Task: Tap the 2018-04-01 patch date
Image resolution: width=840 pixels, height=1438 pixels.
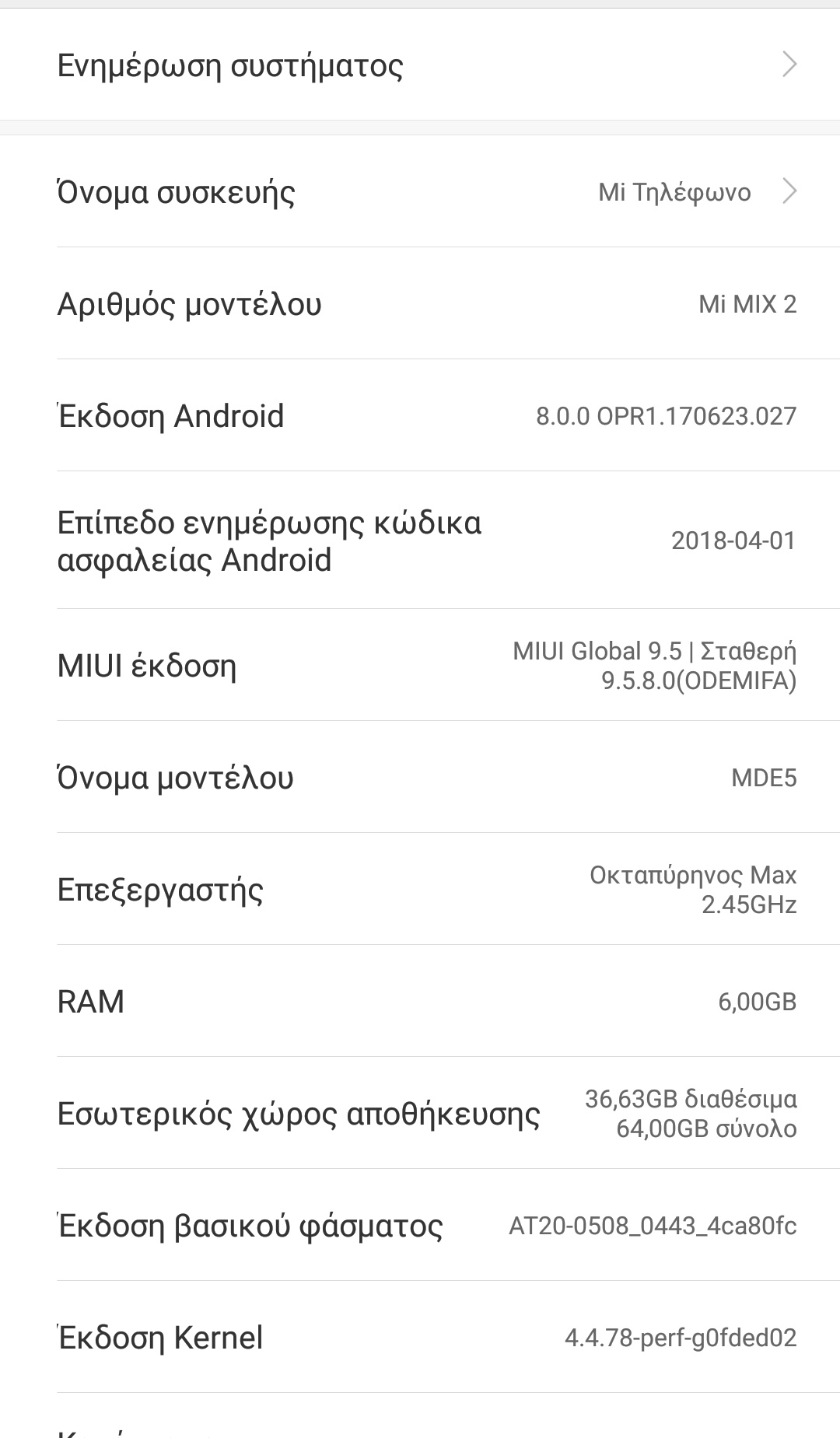Action: click(733, 541)
